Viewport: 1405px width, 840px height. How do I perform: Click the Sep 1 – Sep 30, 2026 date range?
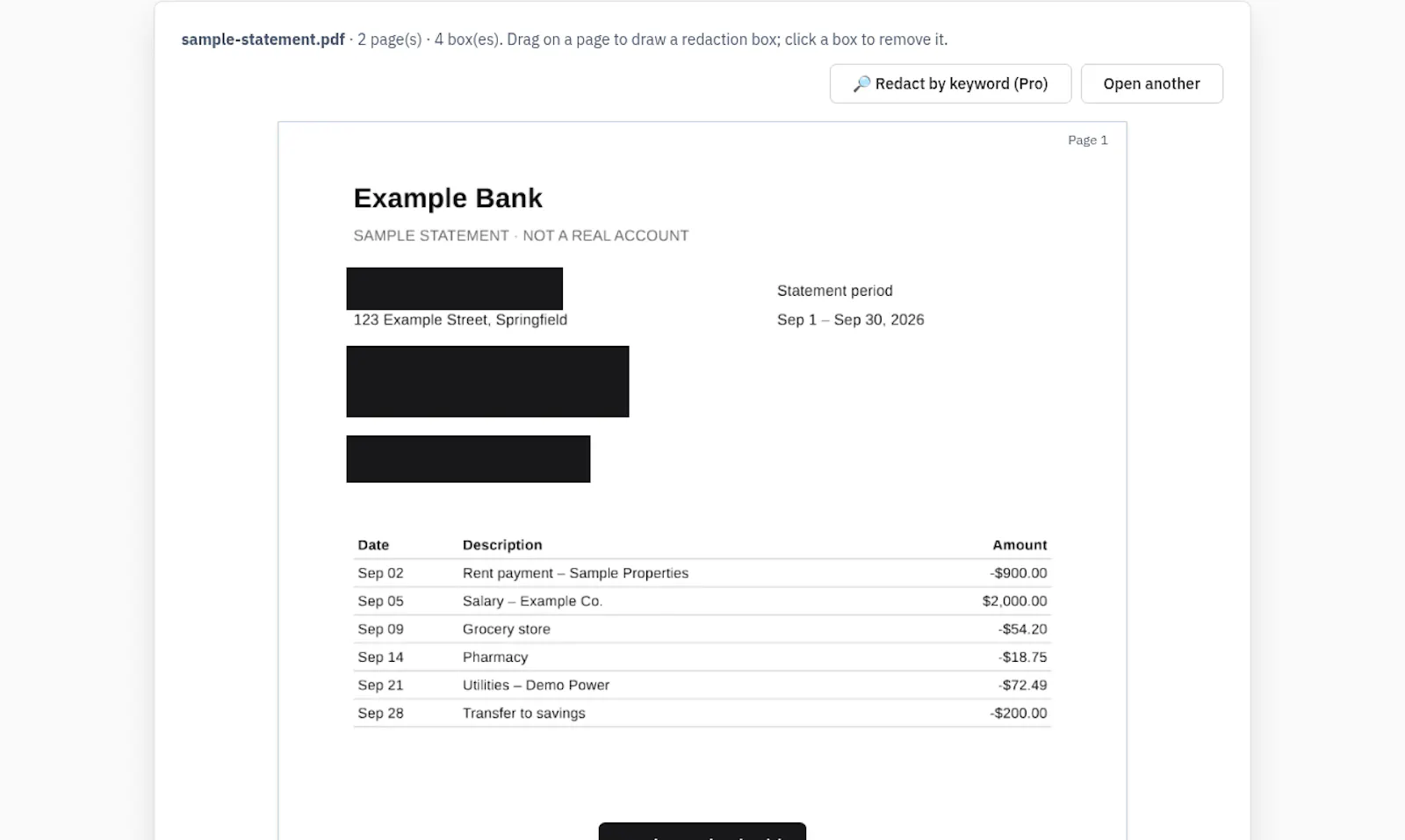point(850,319)
